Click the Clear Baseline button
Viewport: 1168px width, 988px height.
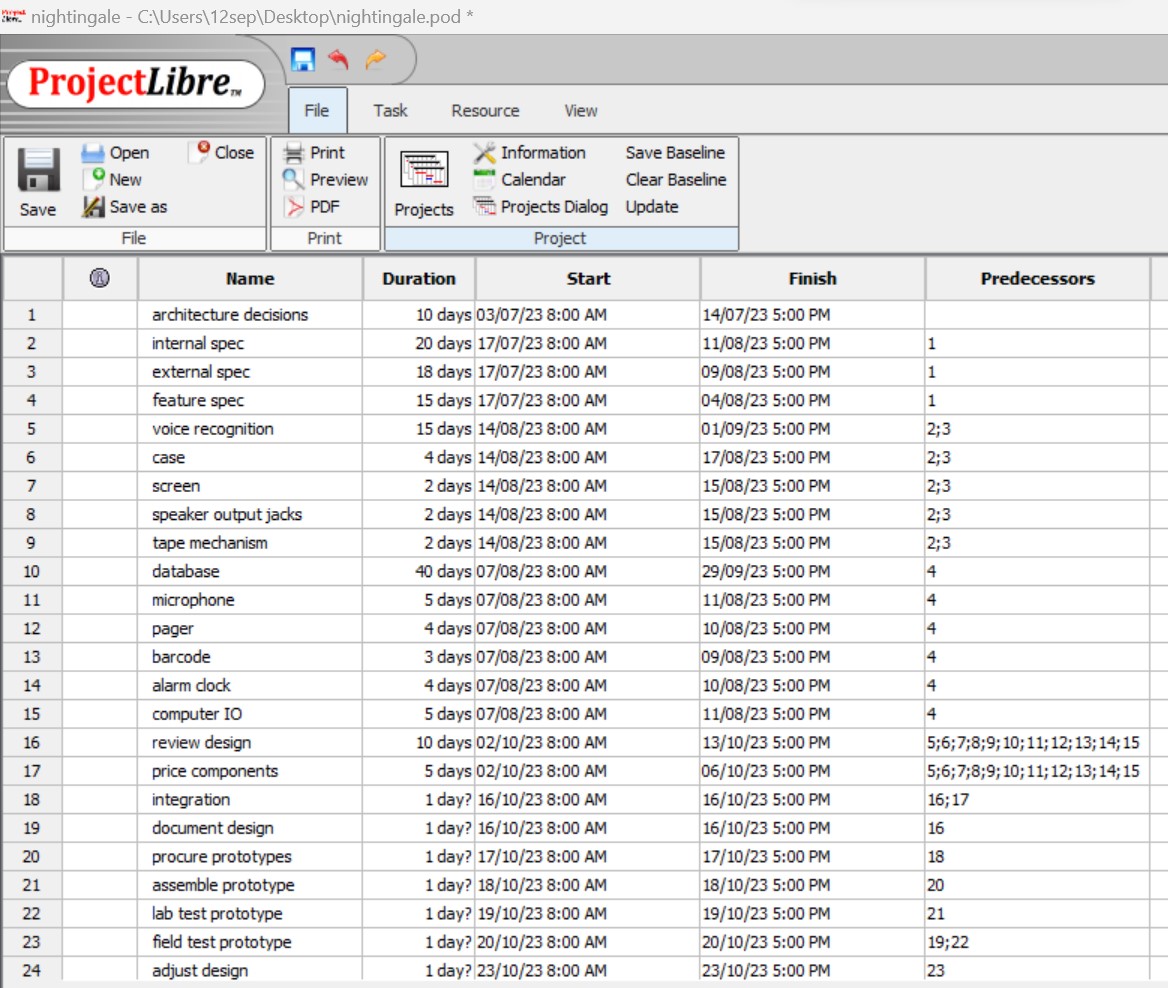675,180
